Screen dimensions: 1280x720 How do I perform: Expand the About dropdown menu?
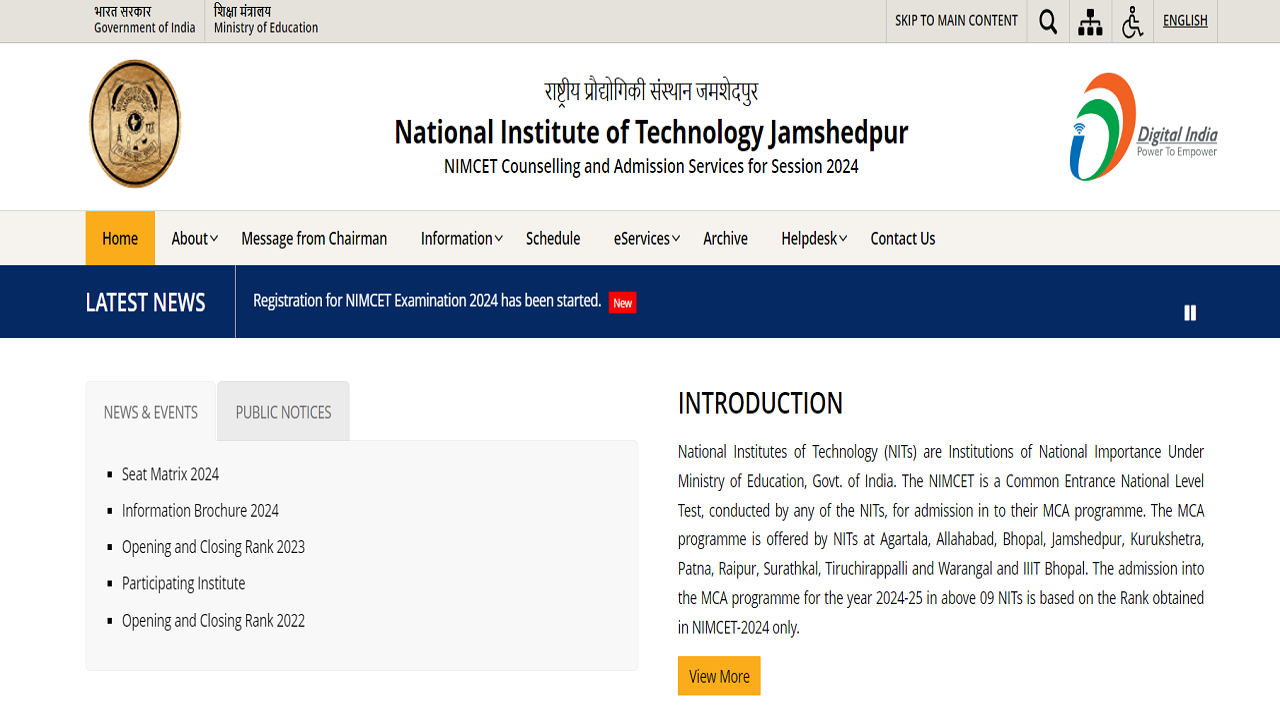193,238
